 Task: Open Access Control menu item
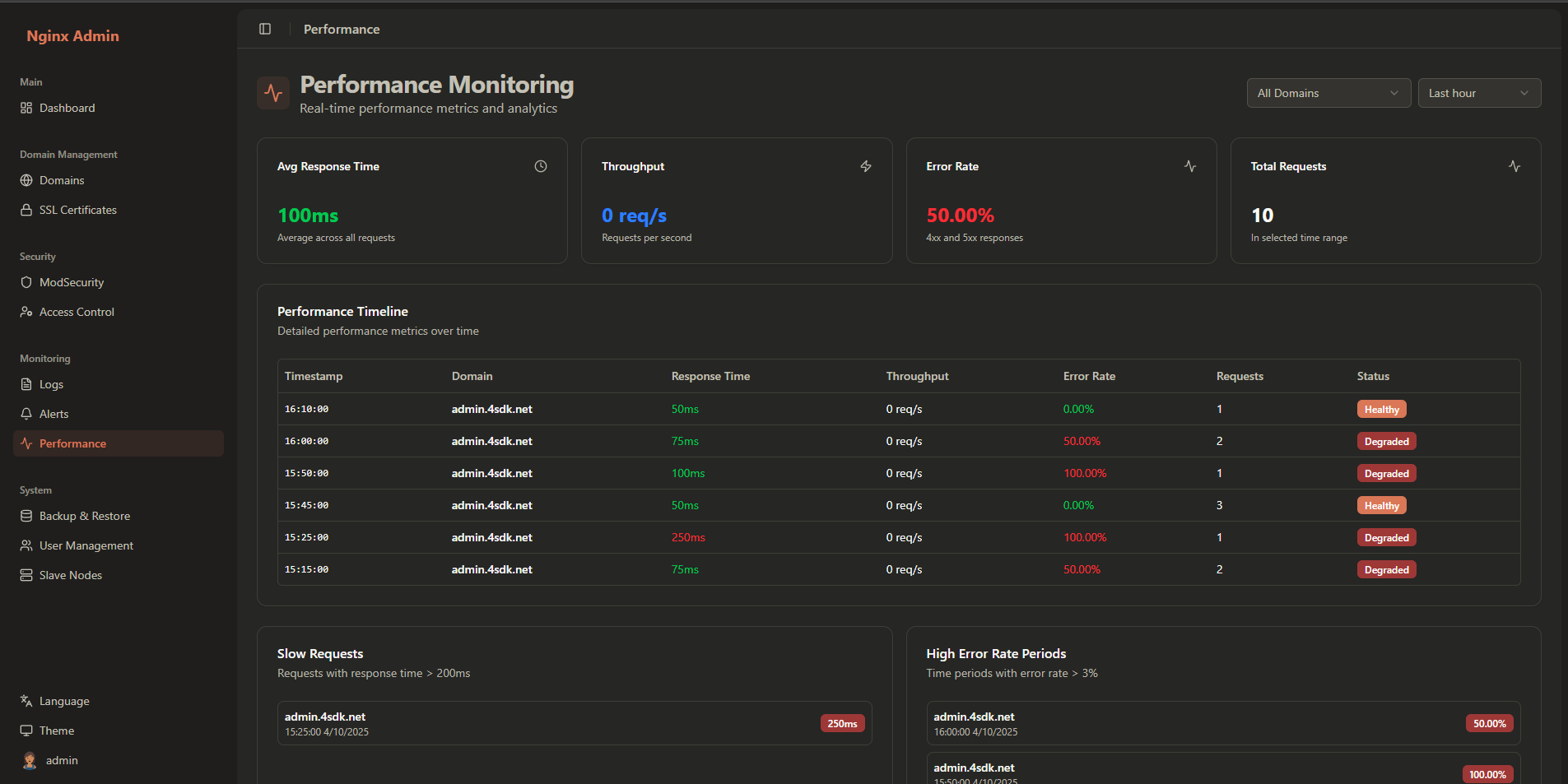tap(77, 312)
